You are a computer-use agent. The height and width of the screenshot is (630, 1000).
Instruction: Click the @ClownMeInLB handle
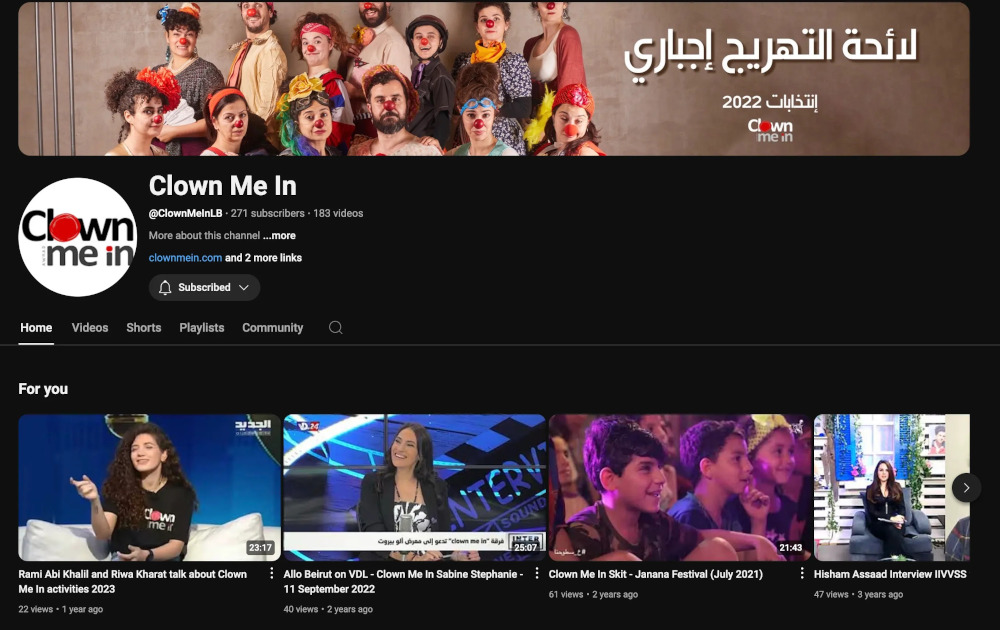tap(186, 214)
